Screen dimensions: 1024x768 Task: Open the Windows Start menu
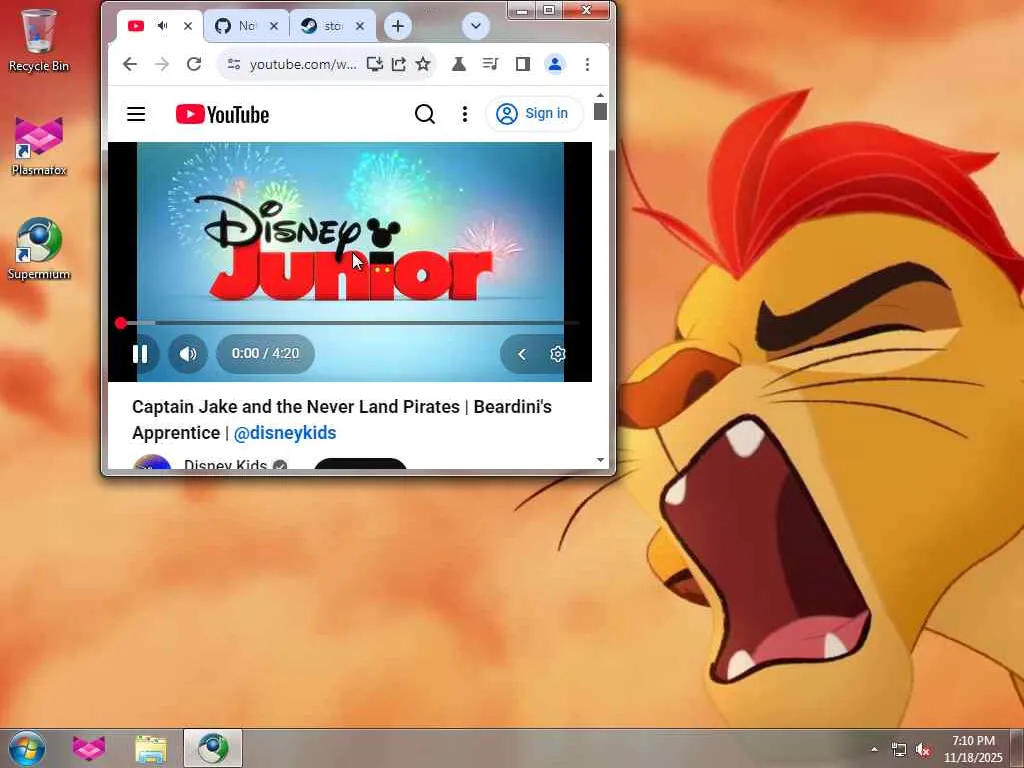tap(27, 748)
